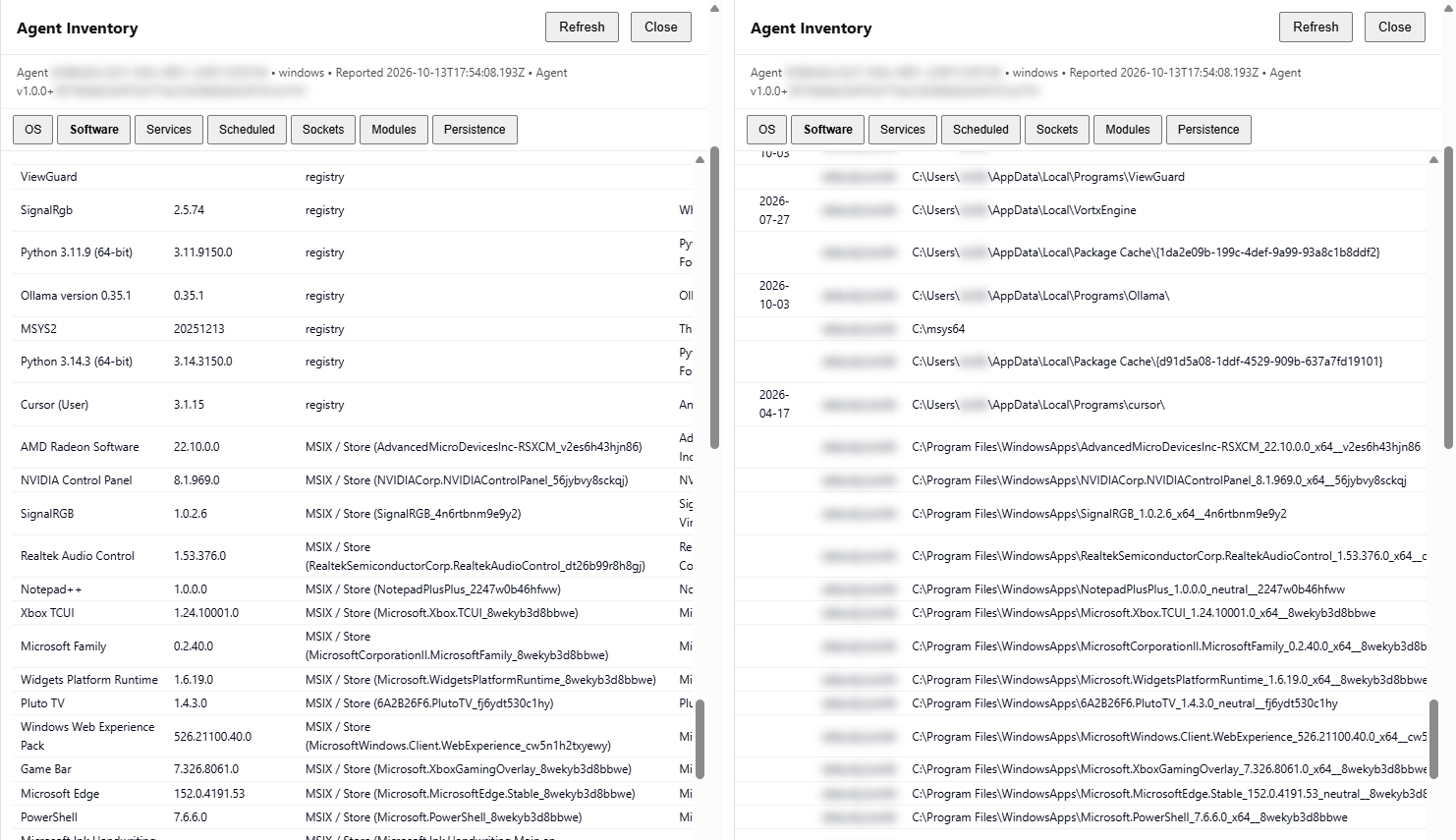Click the scroll-up arrow in the left software list
The image size is (1456, 840).
[x=700, y=159]
